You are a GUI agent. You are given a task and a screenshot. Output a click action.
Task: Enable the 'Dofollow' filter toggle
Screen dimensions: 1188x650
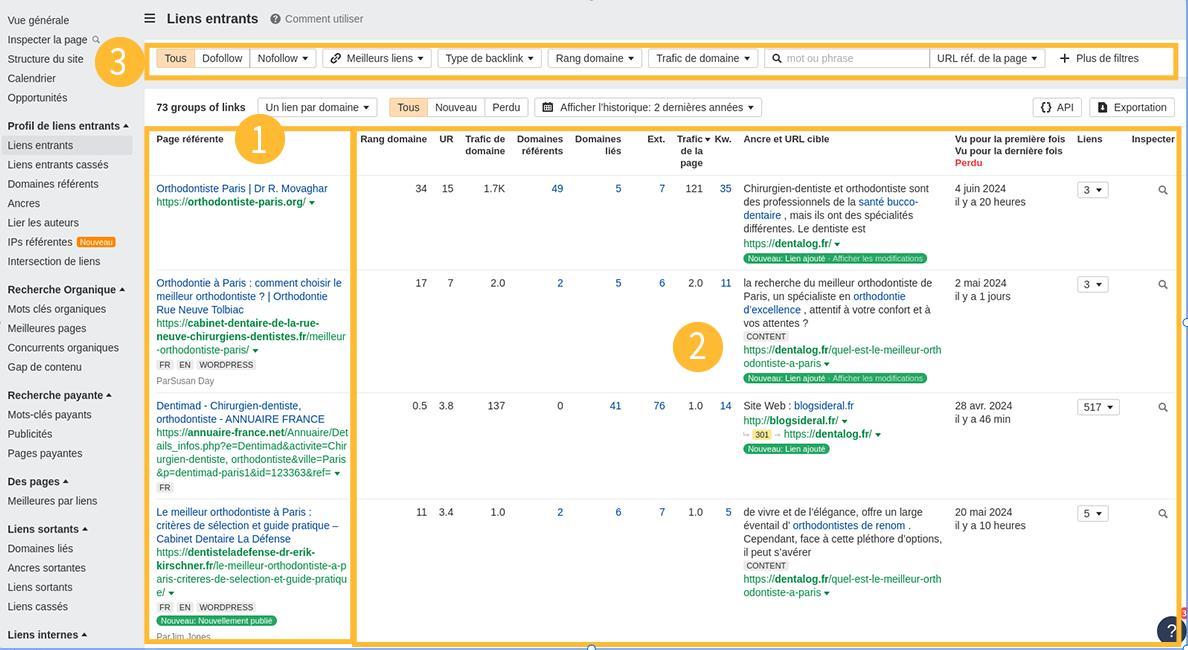pos(221,57)
